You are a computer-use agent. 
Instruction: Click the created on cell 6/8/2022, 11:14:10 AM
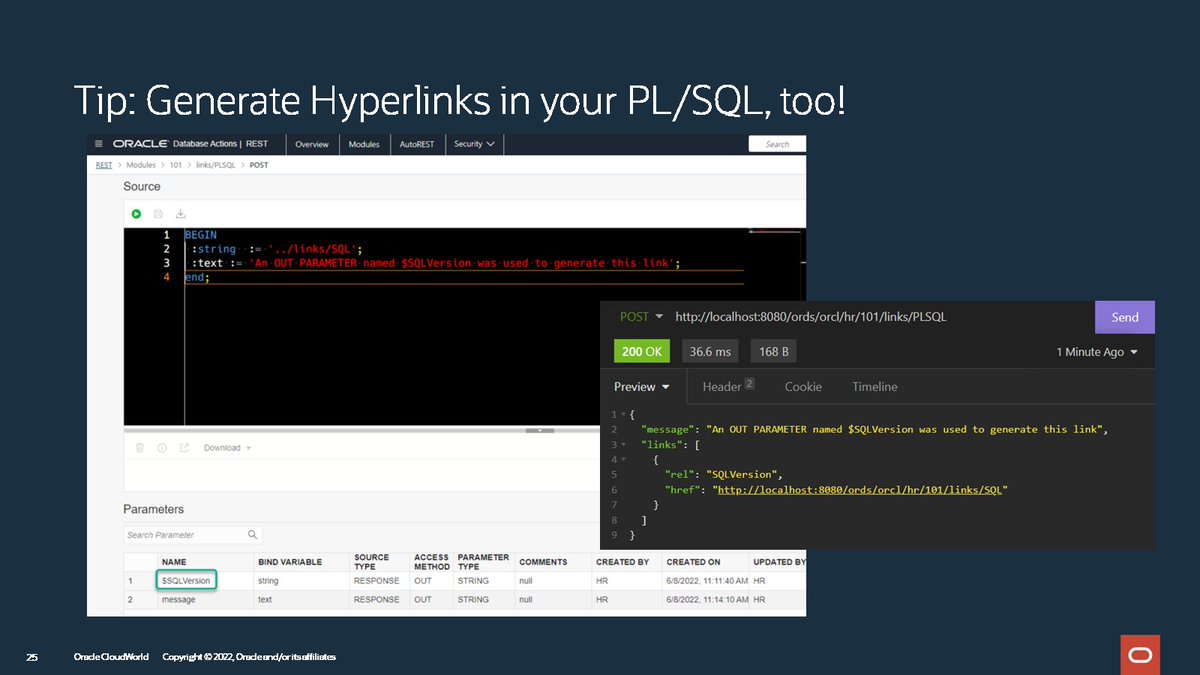click(x=707, y=600)
